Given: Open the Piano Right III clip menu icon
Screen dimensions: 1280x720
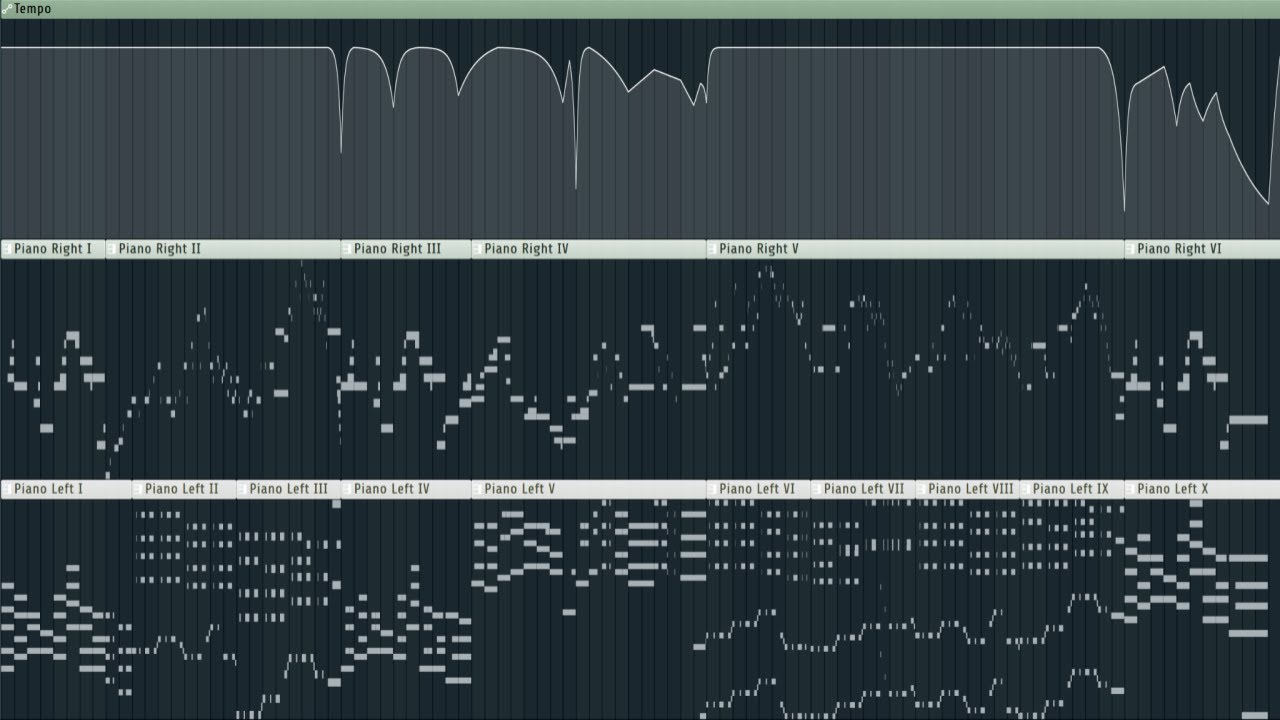Looking at the screenshot, I should 346,249.
